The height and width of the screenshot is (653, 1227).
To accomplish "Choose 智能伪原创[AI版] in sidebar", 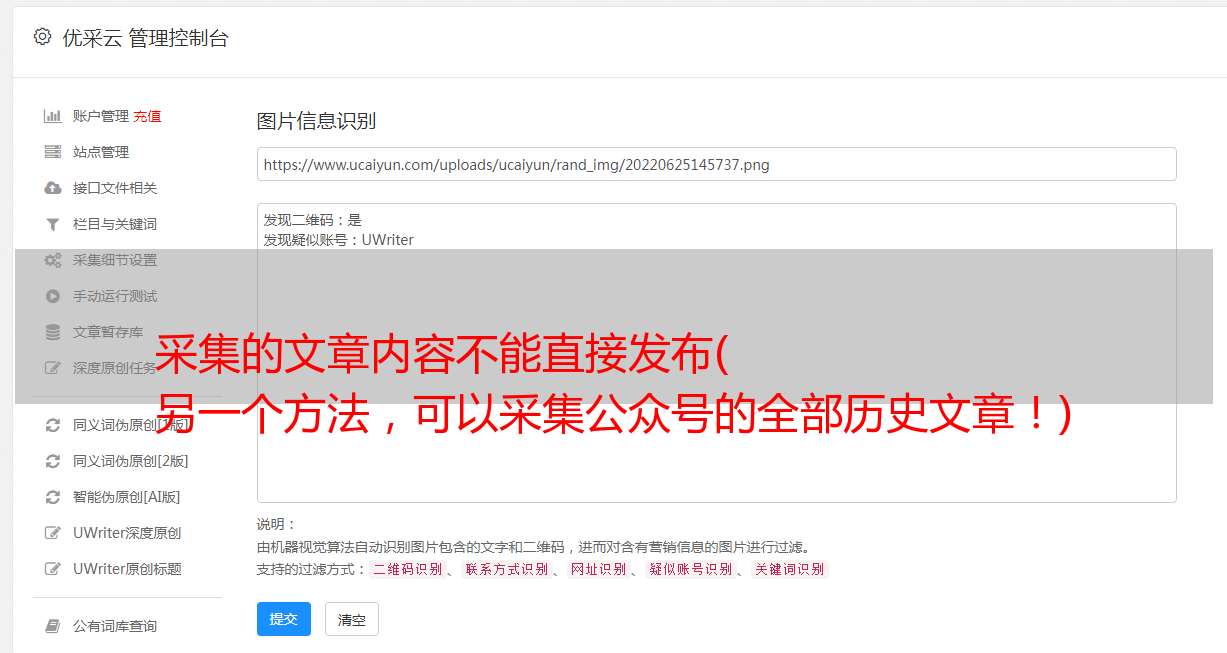I will click(x=127, y=497).
